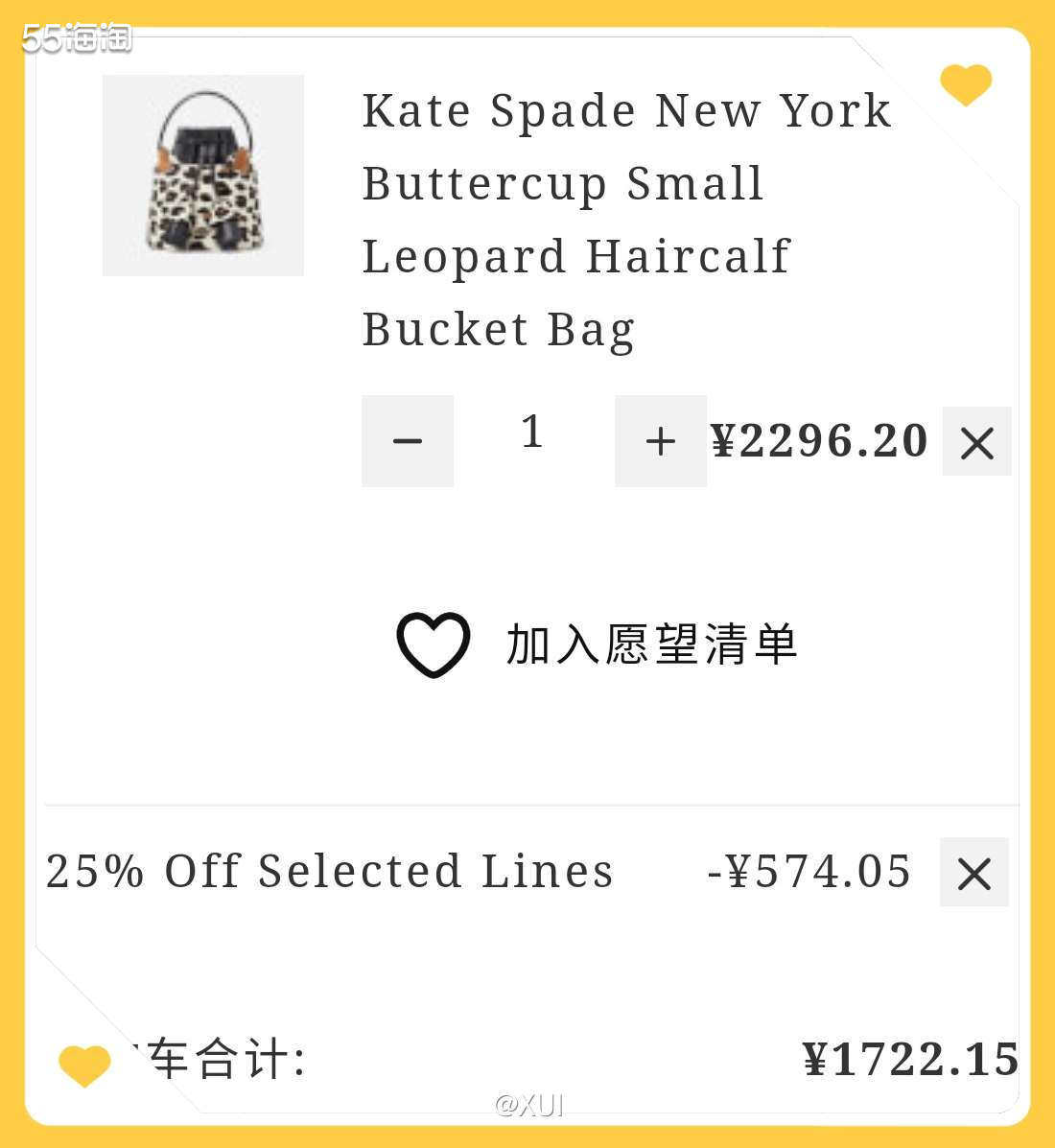Select the 加入愿望清单 text link
Screen dimensions: 1055x1148
pos(651,644)
